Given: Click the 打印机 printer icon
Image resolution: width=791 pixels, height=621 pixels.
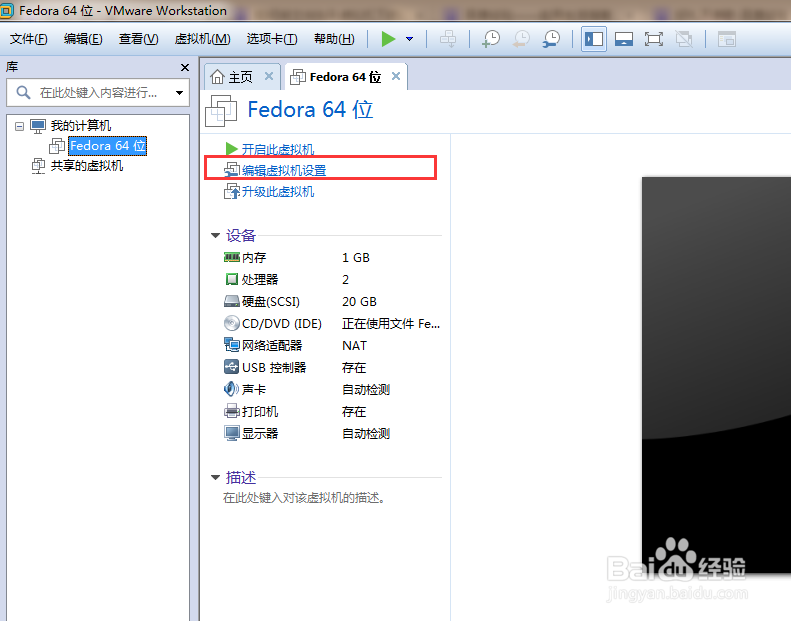Looking at the screenshot, I should click(232, 411).
